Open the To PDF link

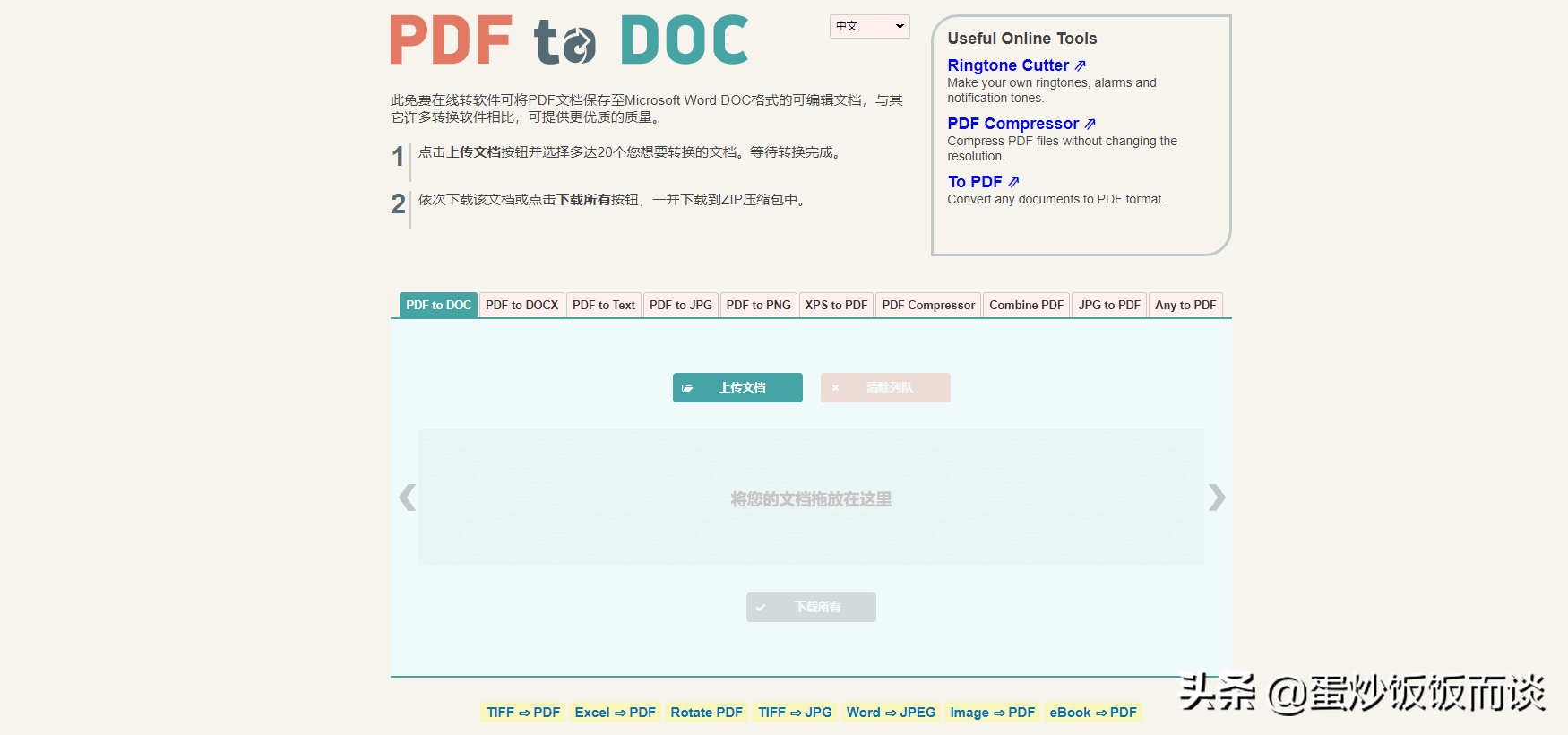(983, 182)
